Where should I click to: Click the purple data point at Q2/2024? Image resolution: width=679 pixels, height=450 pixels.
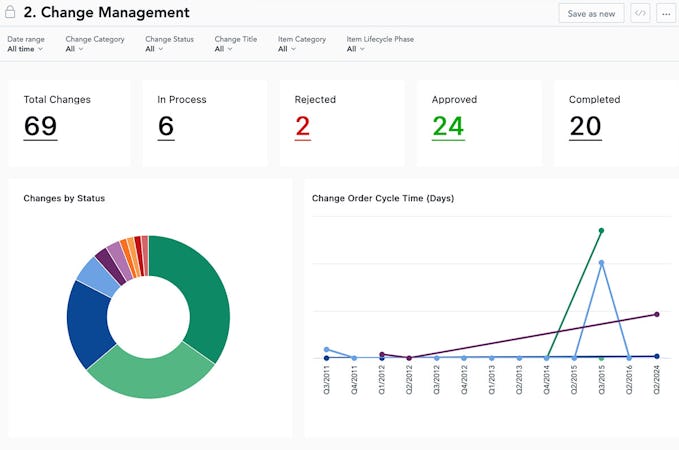pyautogui.click(x=656, y=314)
